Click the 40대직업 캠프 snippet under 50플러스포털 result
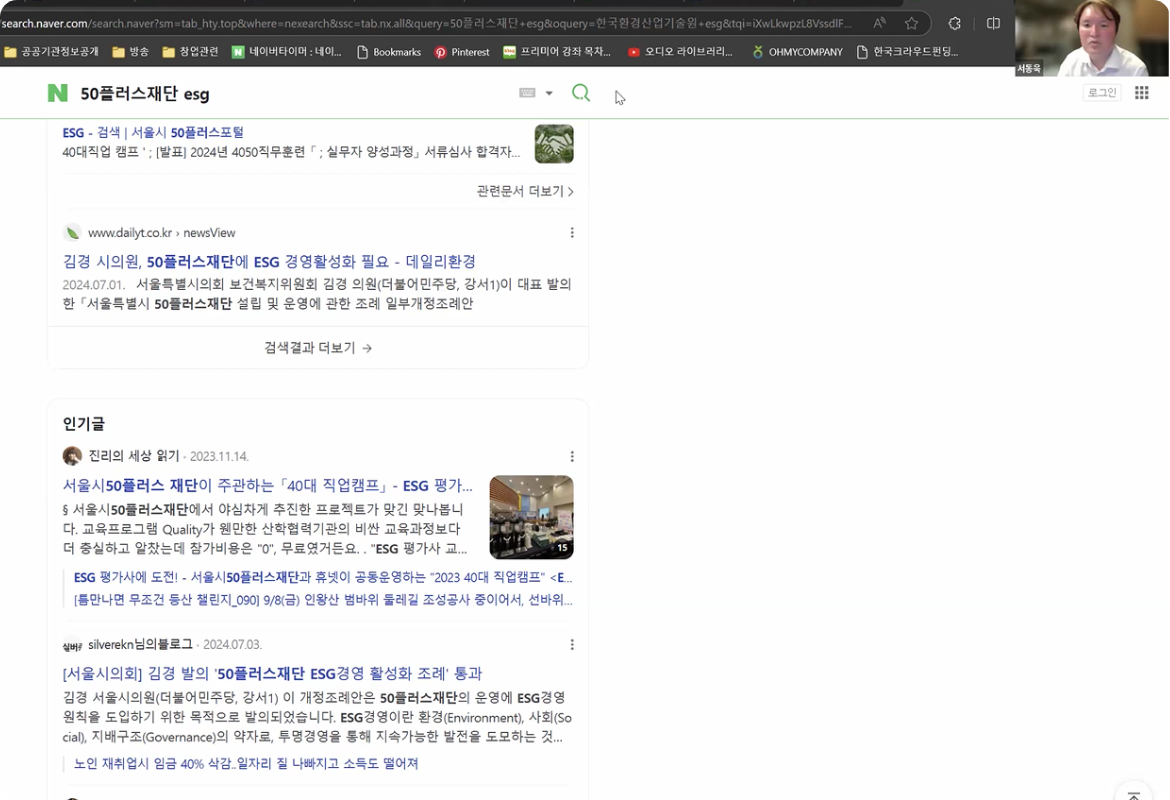Image resolution: width=1170 pixels, height=800 pixels. point(291,151)
